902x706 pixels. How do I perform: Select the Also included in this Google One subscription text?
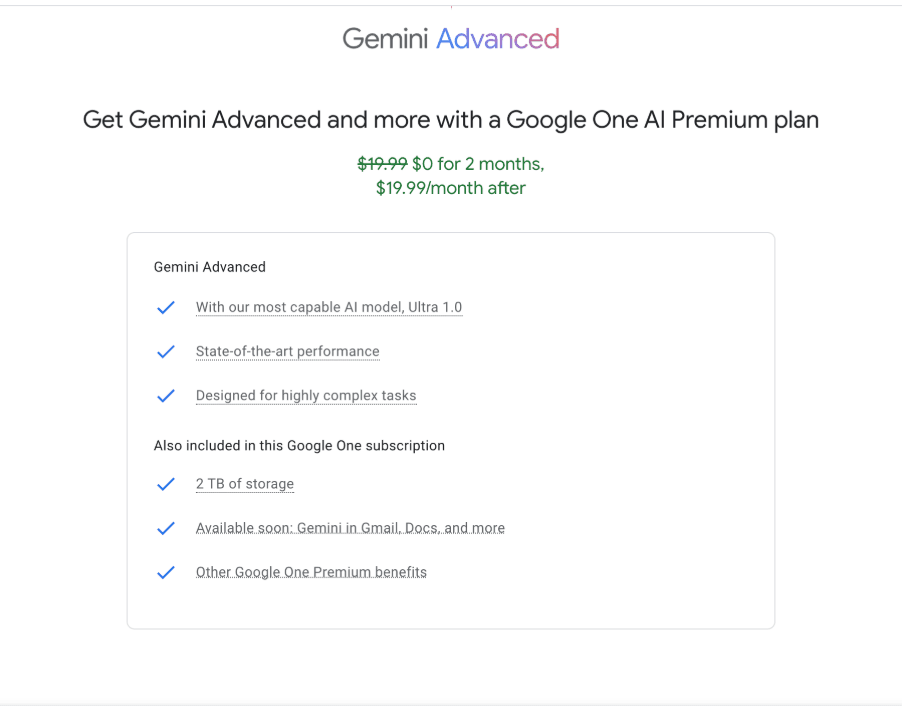[300, 445]
